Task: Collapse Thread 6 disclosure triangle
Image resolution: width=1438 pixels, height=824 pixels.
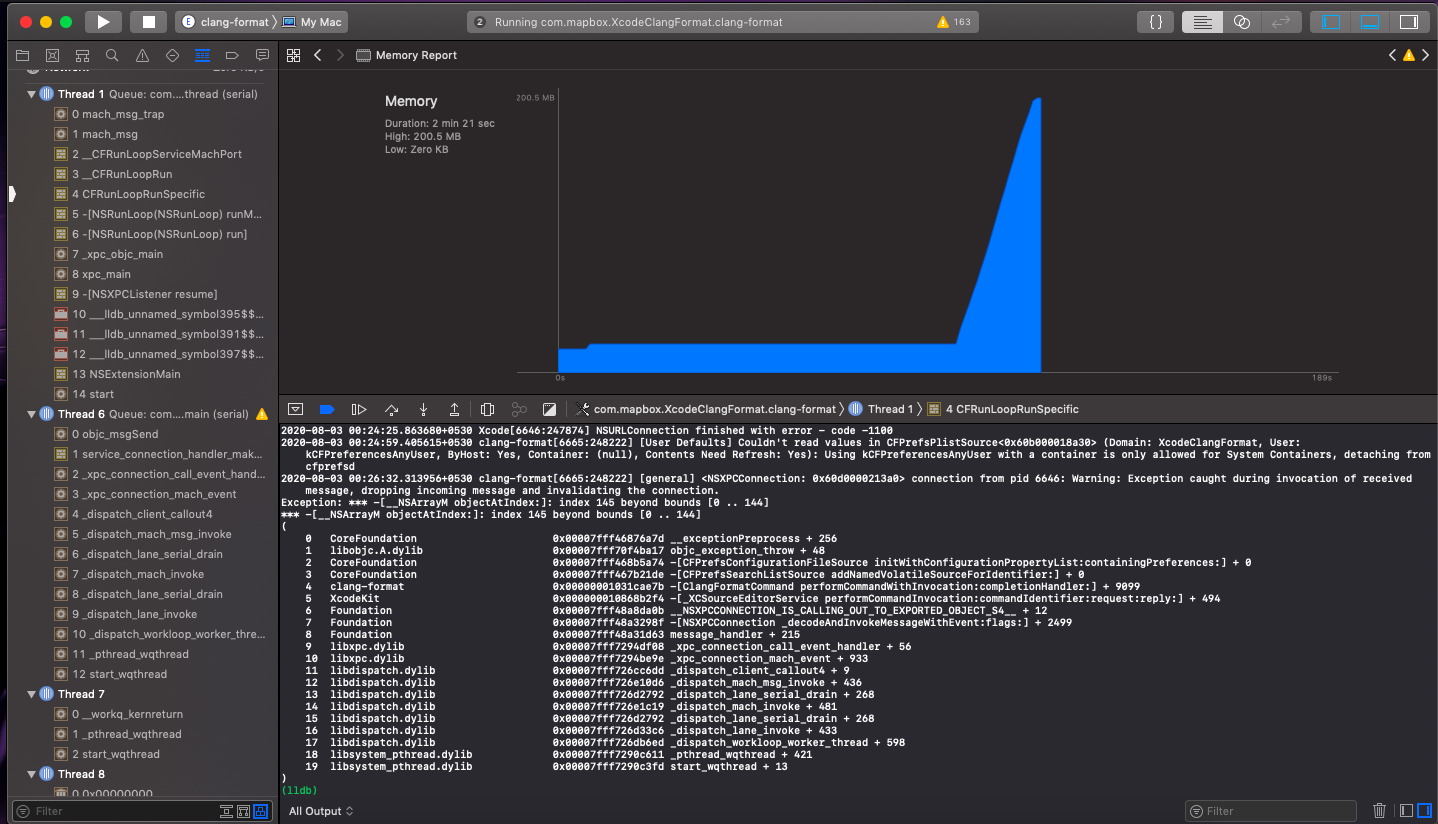Action: 32,414
